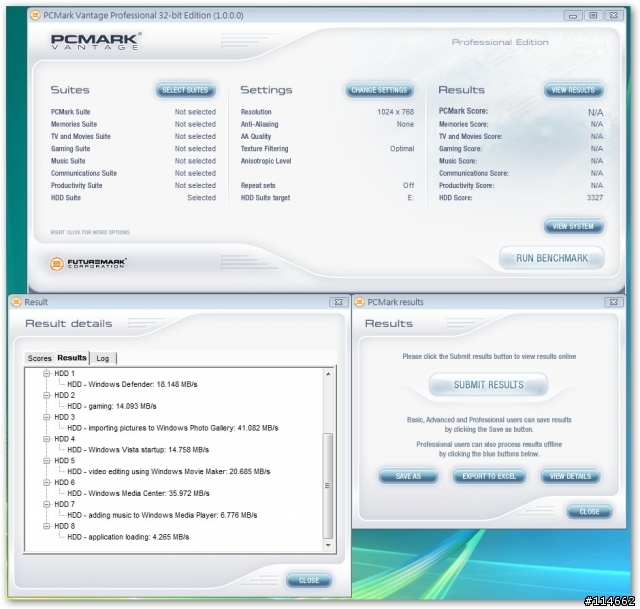Click the PCMark results window title icon
The width and height of the screenshot is (640, 609).
coord(359,302)
